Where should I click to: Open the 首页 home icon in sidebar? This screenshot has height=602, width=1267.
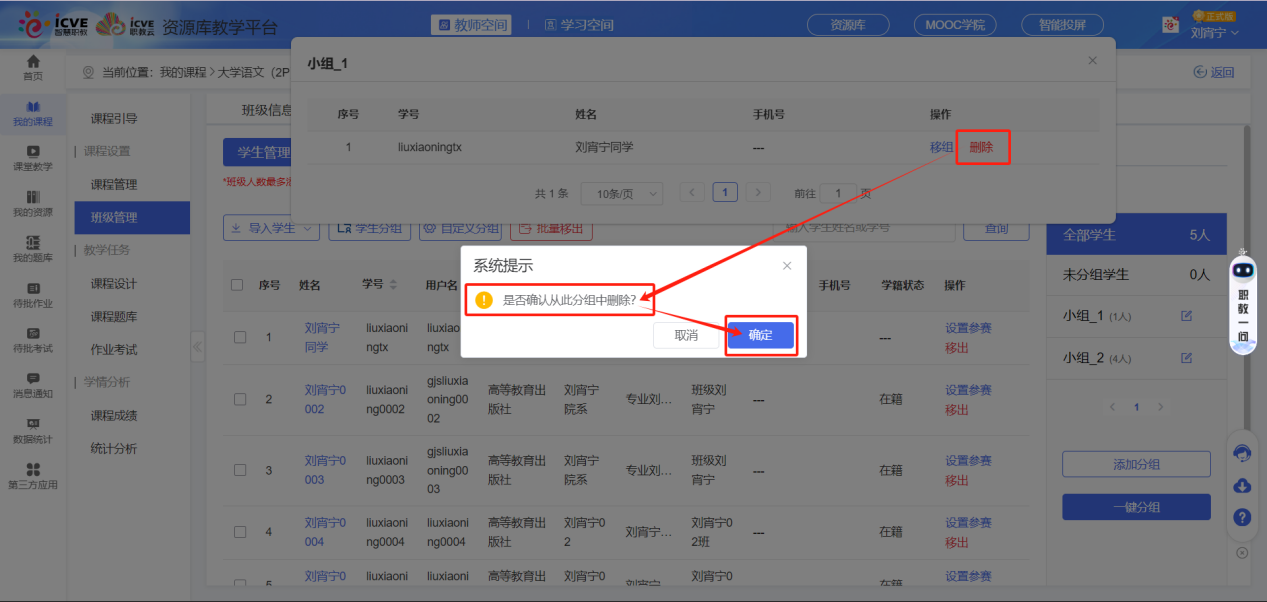coord(33,67)
